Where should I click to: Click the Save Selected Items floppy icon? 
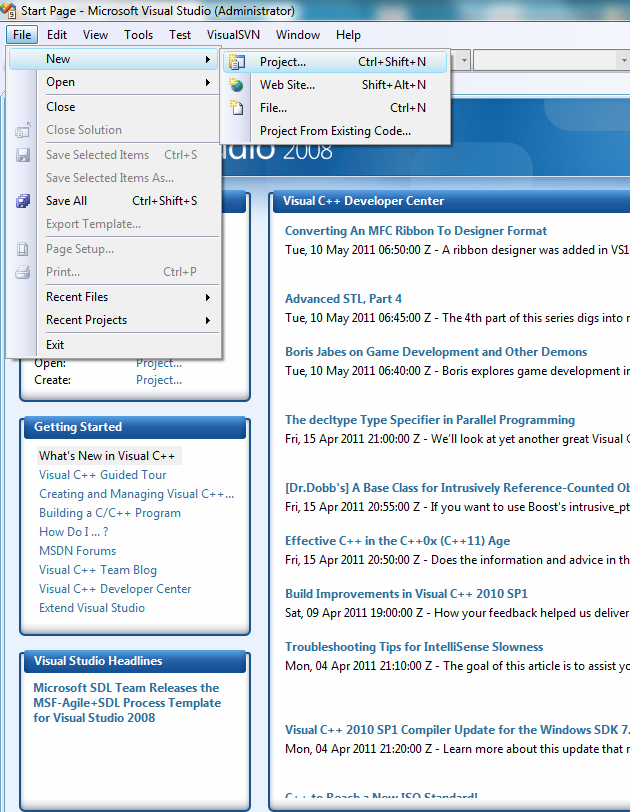[x=23, y=155]
